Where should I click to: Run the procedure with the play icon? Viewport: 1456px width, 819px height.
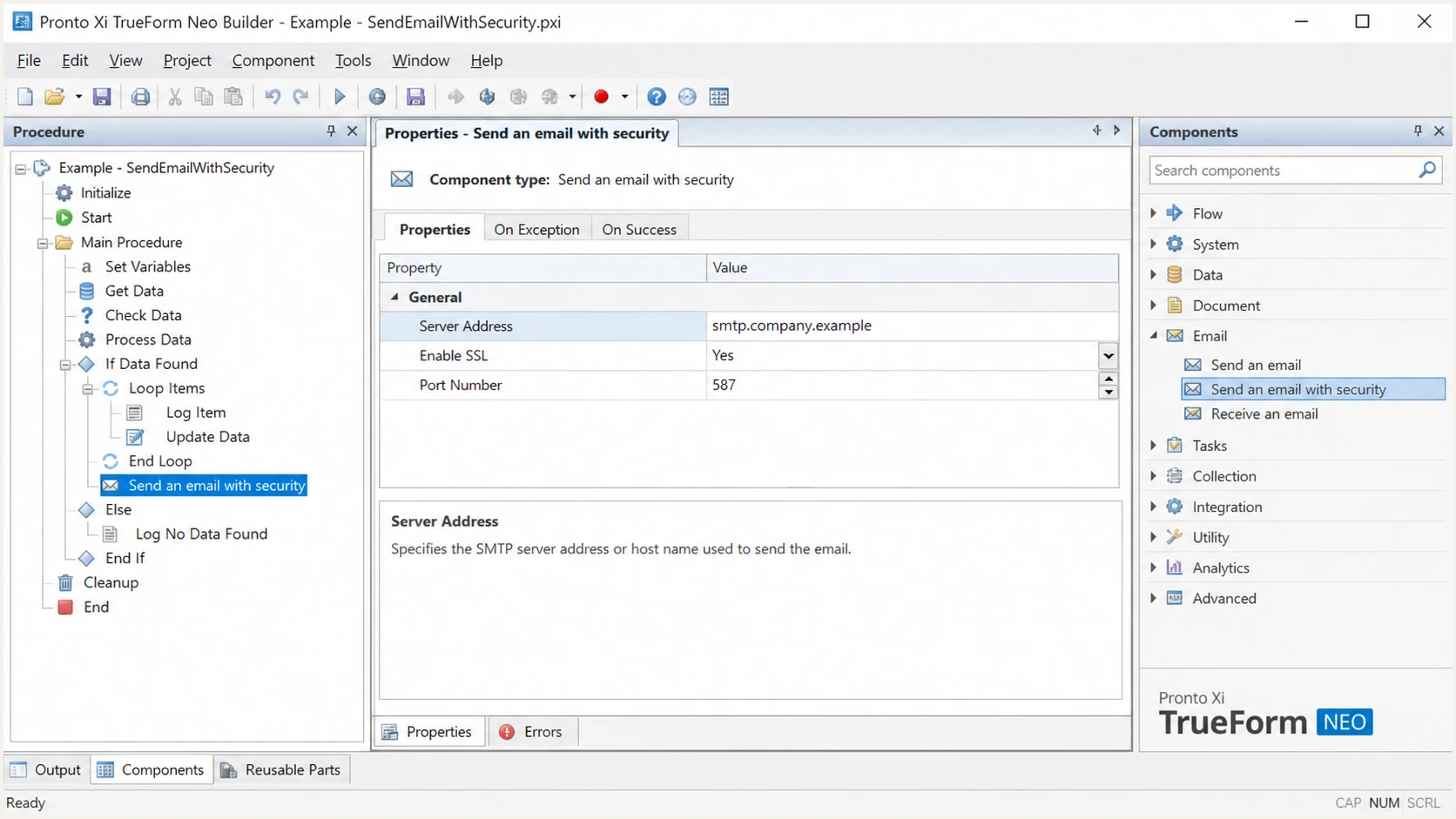tap(340, 97)
